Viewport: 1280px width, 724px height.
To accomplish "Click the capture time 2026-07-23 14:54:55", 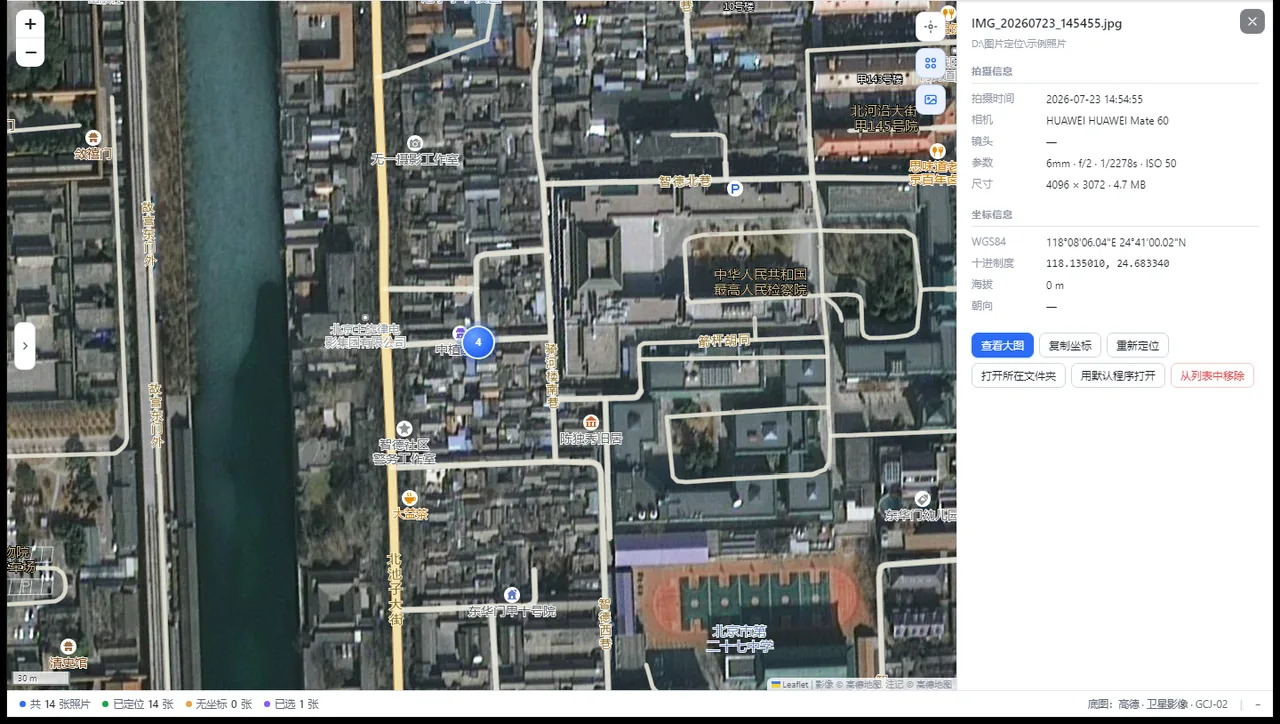I will coord(1094,99).
